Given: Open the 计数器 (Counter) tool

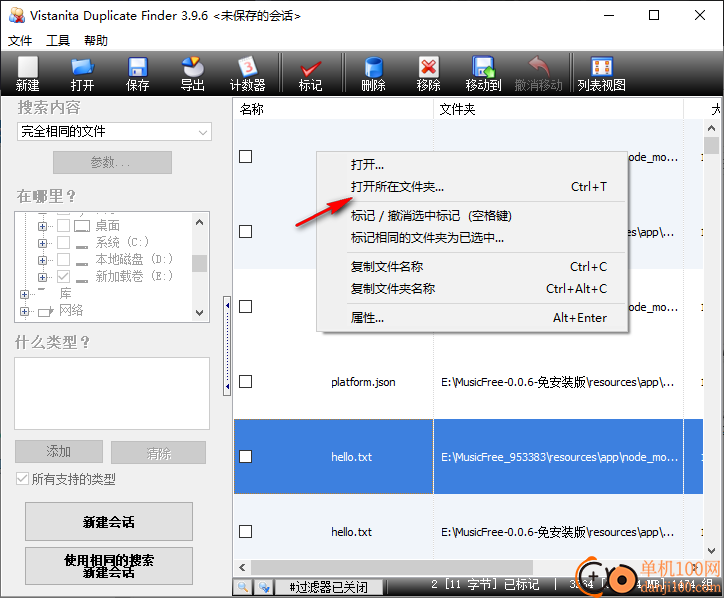Looking at the screenshot, I should 247,74.
